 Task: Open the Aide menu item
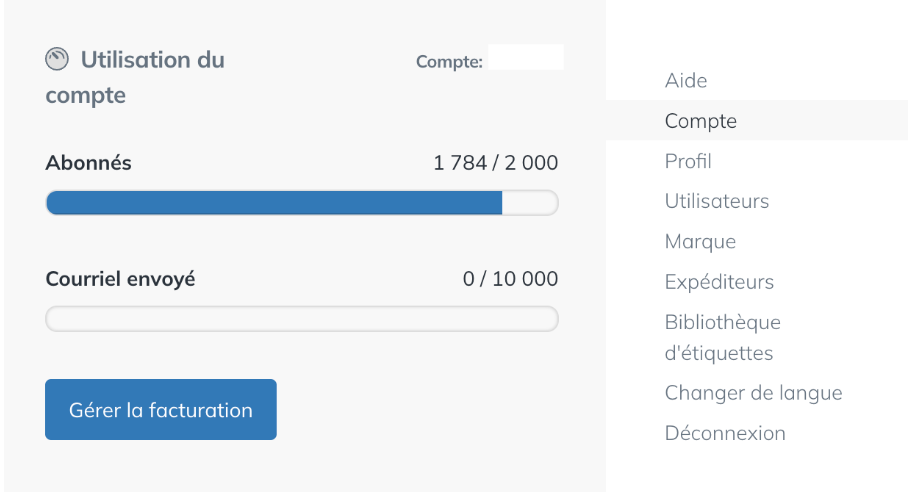pyautogui.click(x=686, y=80)
